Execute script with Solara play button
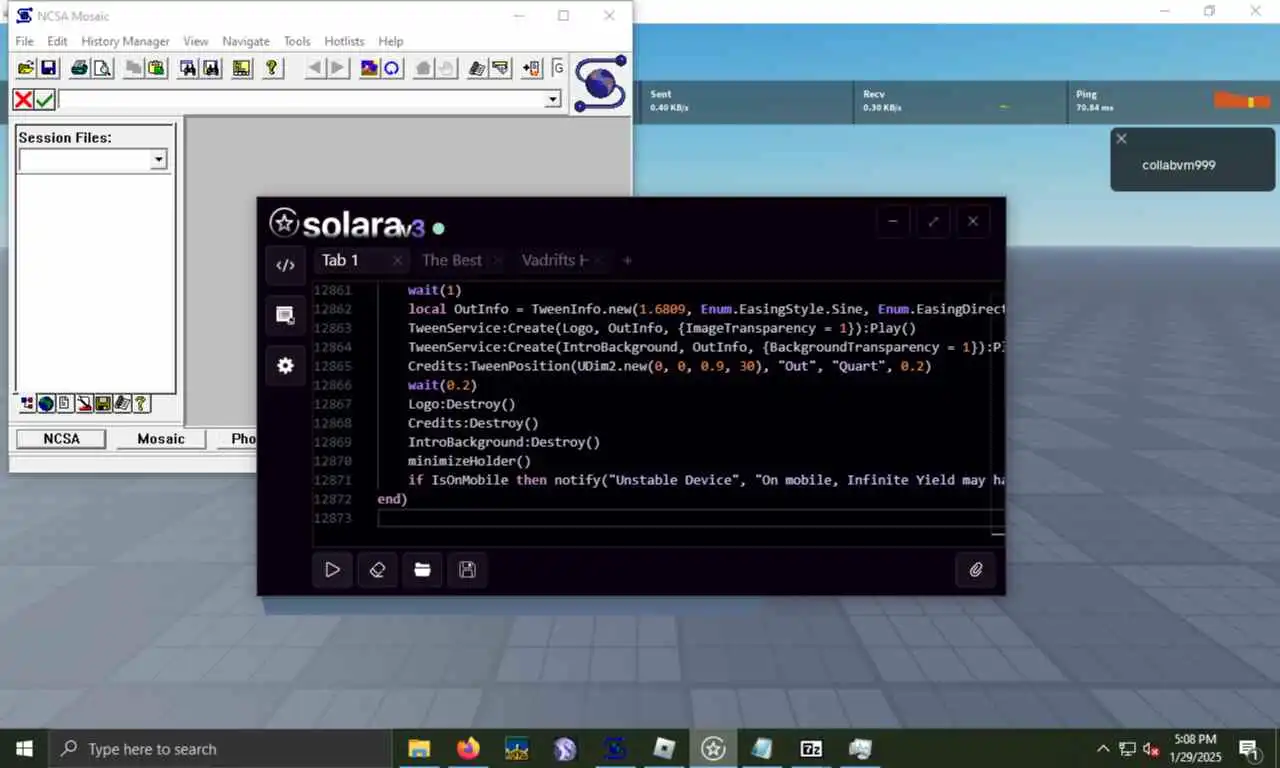The image size is (1280, 768). click(x=332, y=569)
